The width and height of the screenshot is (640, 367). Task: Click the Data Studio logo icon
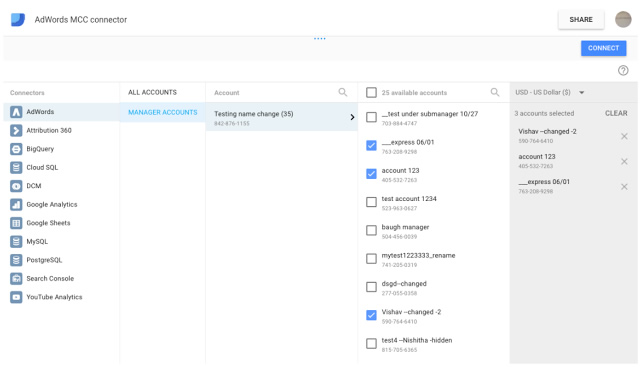(18, 20)
